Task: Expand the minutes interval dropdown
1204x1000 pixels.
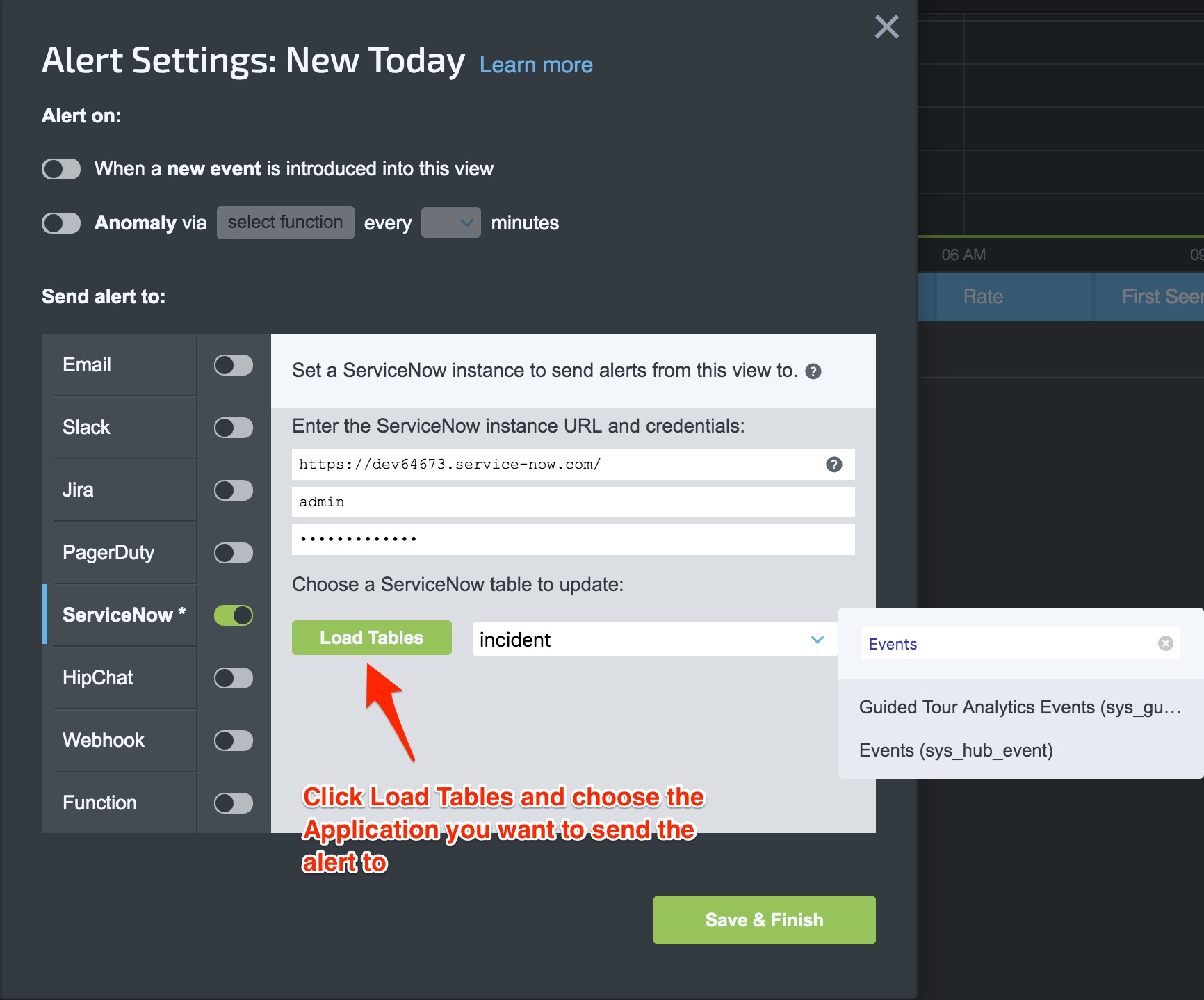Action: click(x=450, y=223)
